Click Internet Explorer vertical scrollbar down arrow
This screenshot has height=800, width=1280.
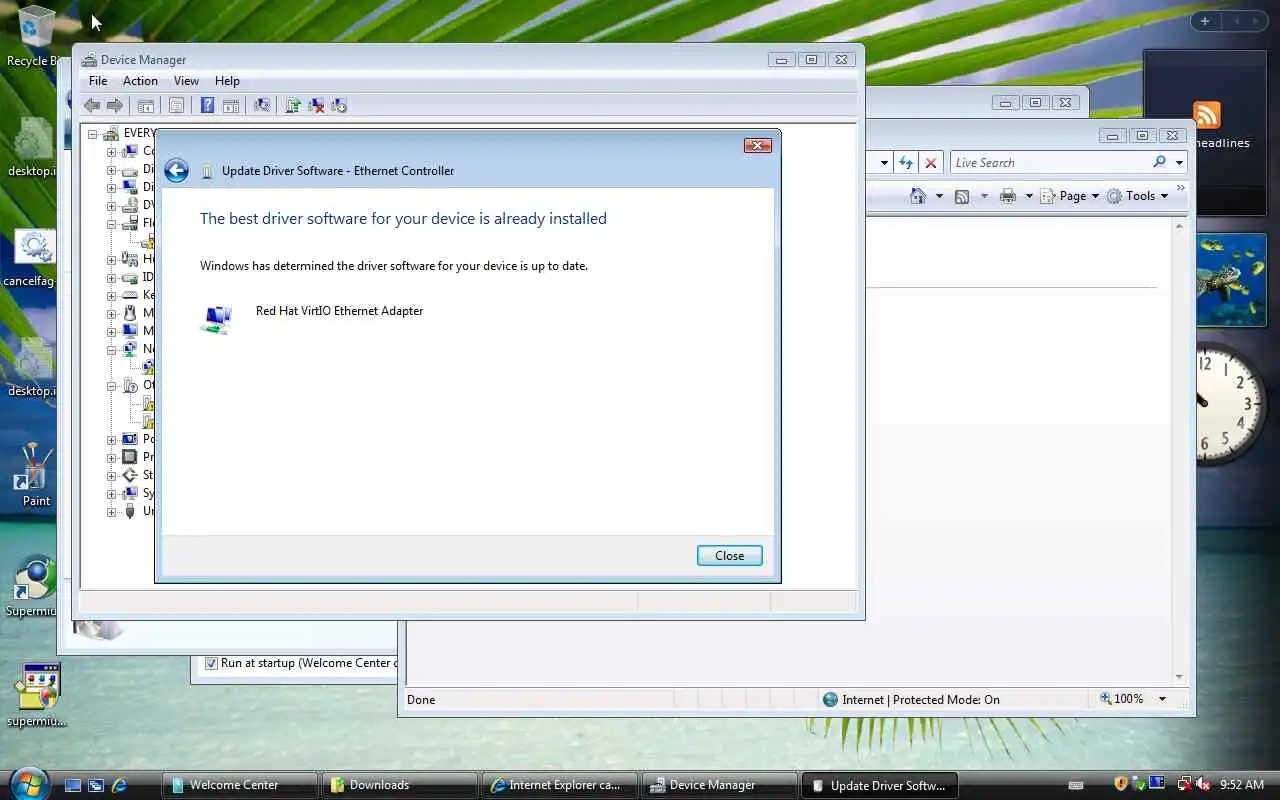click(x=1179, y=677)
